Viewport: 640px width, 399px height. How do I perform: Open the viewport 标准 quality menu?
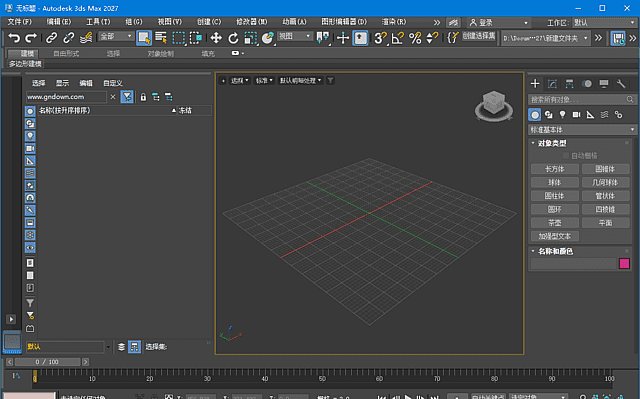[264, 80]
